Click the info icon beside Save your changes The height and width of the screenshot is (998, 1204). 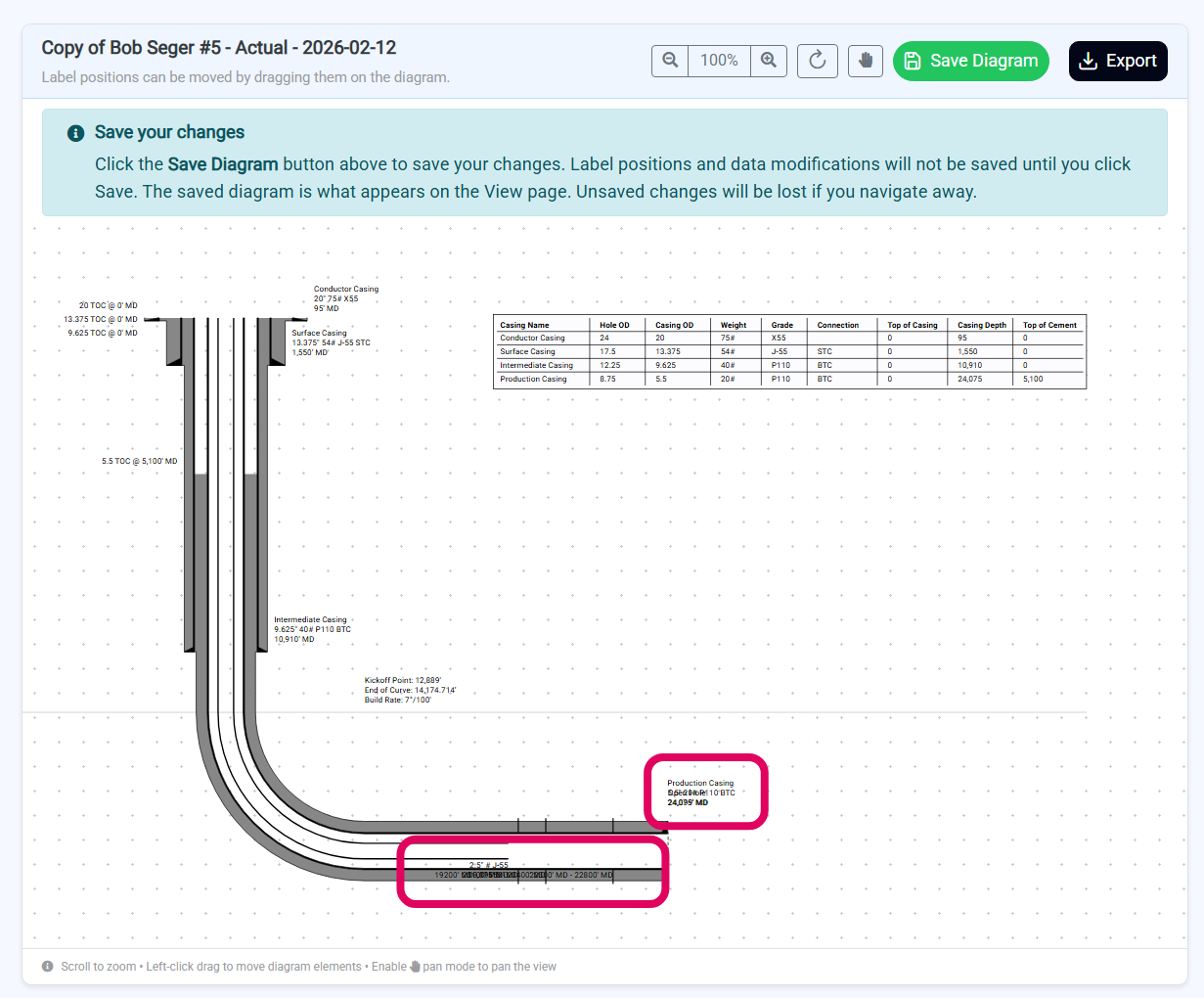point(75,133)
